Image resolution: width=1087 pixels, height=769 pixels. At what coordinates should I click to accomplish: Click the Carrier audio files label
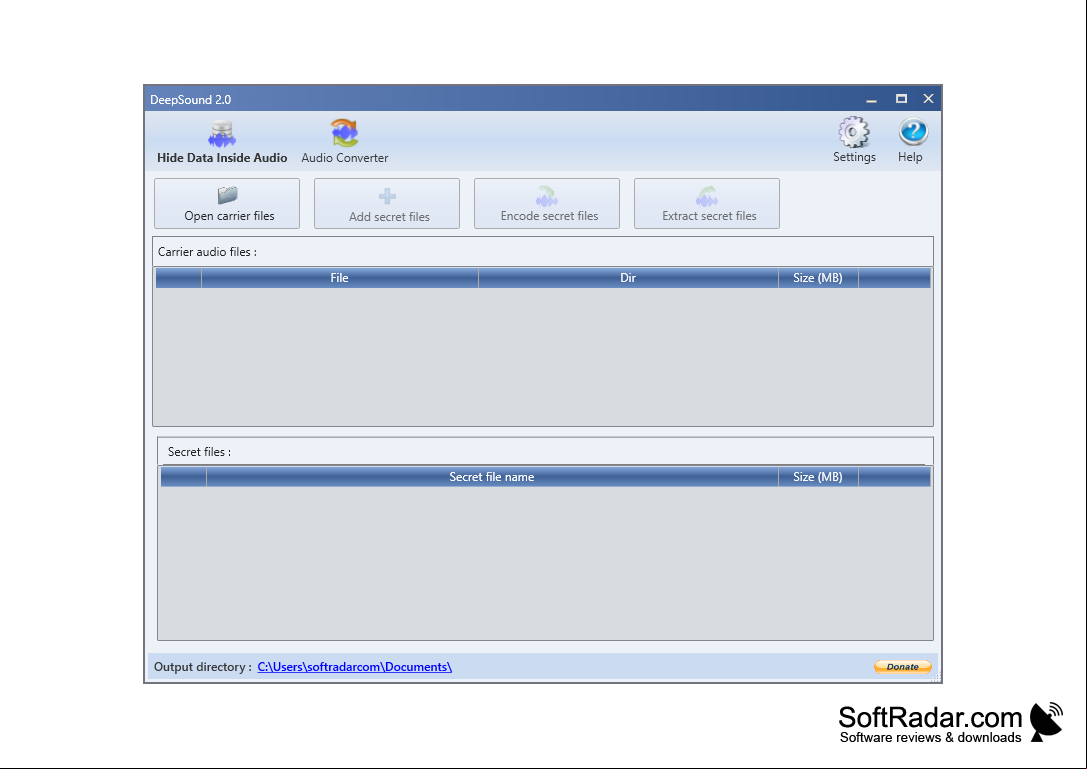[207, 252]
